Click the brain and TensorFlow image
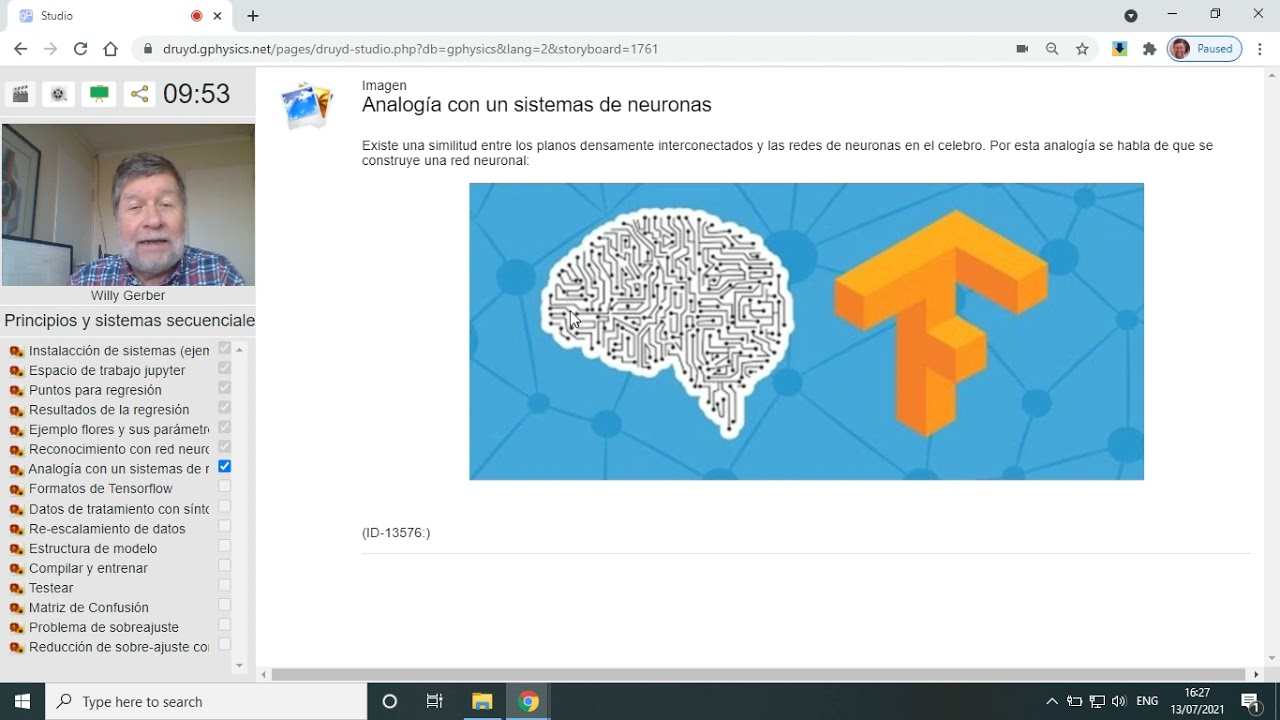1280x720 pixels. click(806, 331)
